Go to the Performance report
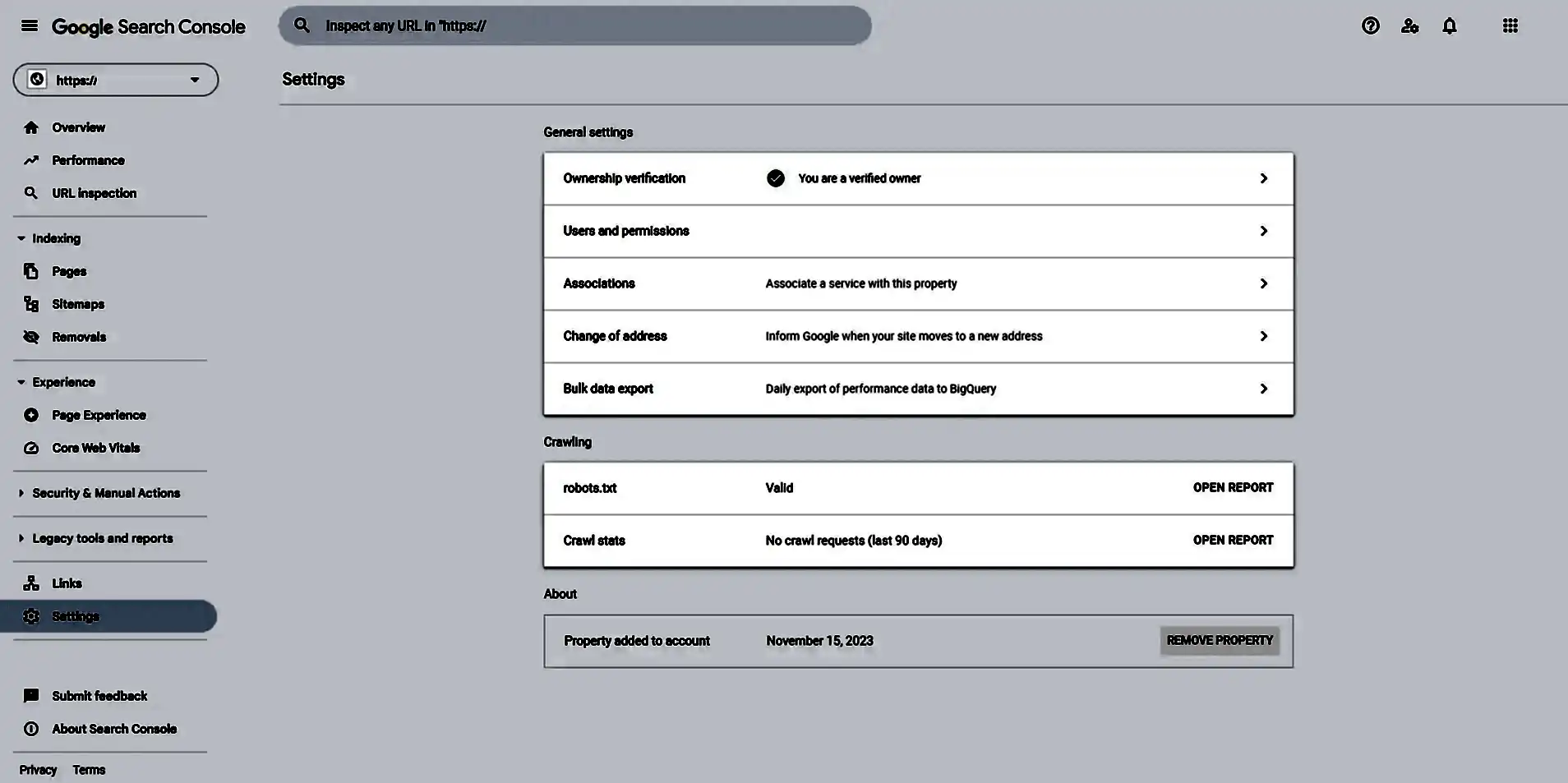Viewport: 1568px width, 783px height. point(88,160)
